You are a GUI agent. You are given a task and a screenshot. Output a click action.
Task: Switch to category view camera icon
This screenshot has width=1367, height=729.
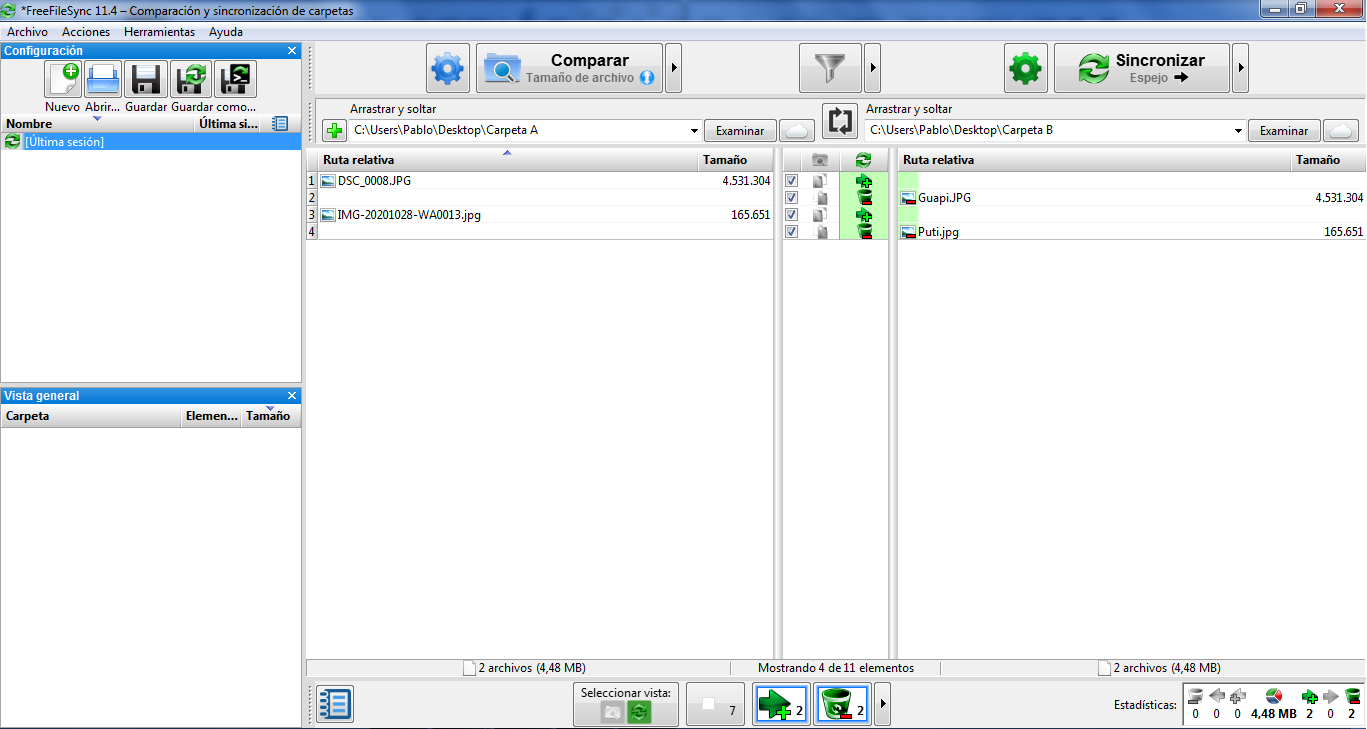[x=612, y=711]
